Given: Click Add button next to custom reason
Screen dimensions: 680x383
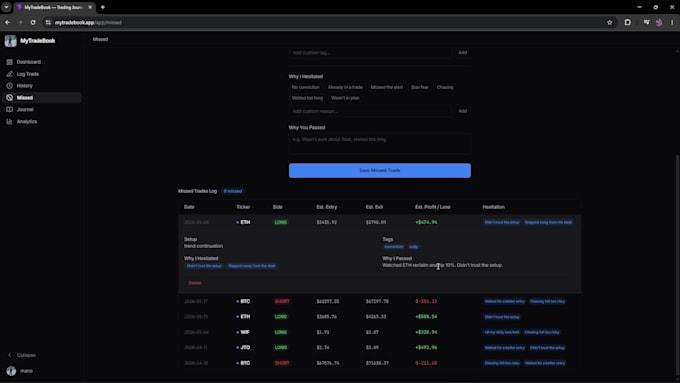Looking at the screenshot, I should pos(463,111).
